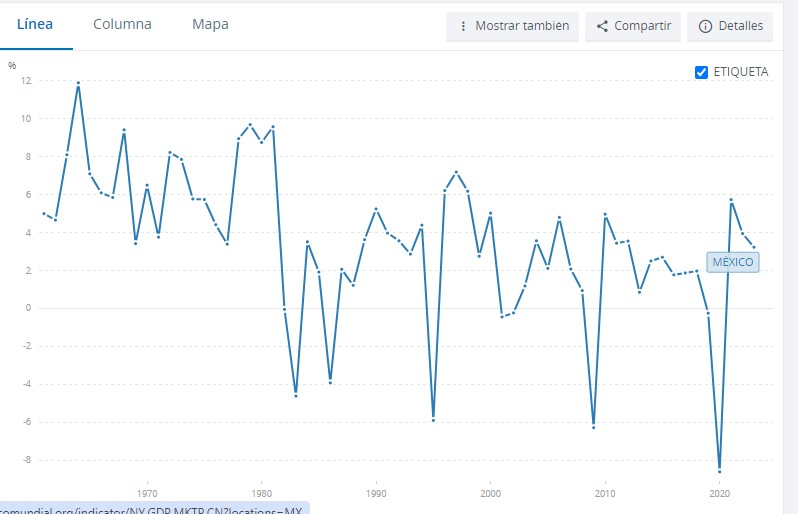Click the last data point beside MÉXICO label
This screenshot has width=798, height=514.
[754, 247]
